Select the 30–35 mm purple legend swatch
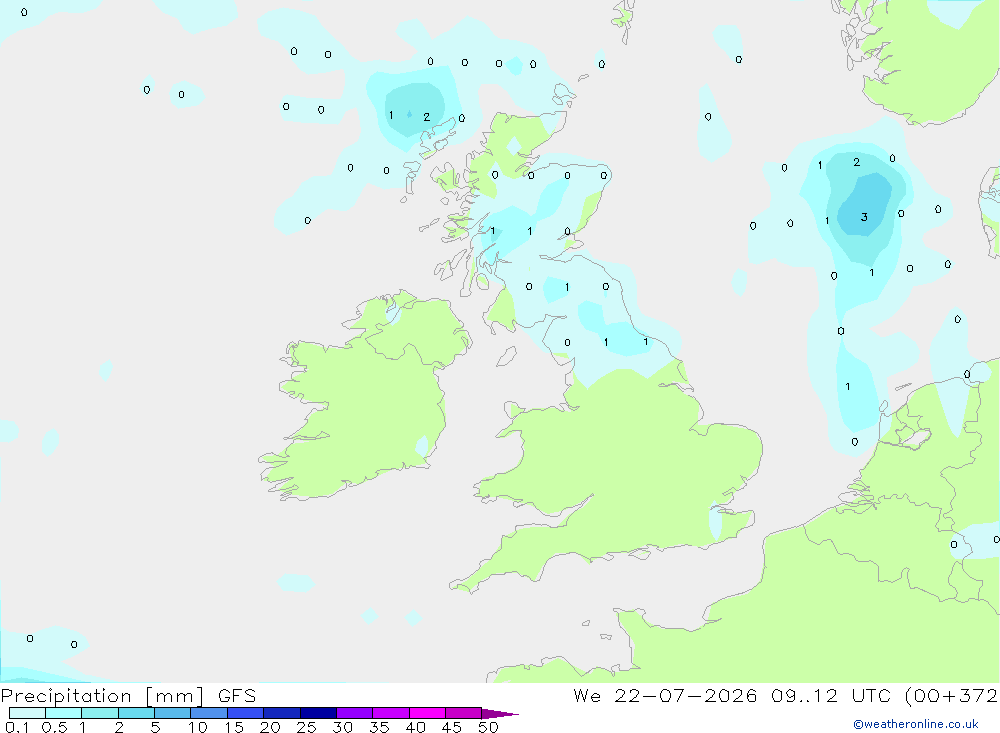This screenshot has height=733, width=1000. click(x=355, y=713)
